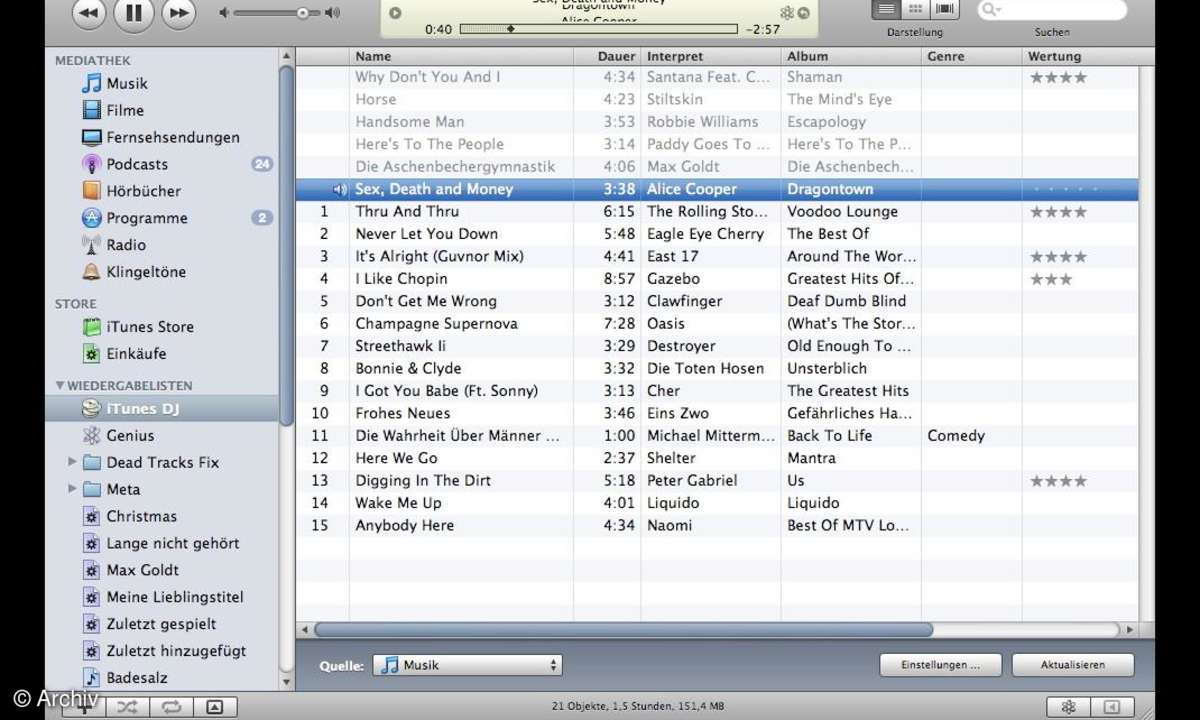Screen dimensions: 1200x720
Task: Open the Christmas smart playlist
Action: pos(141,516)
